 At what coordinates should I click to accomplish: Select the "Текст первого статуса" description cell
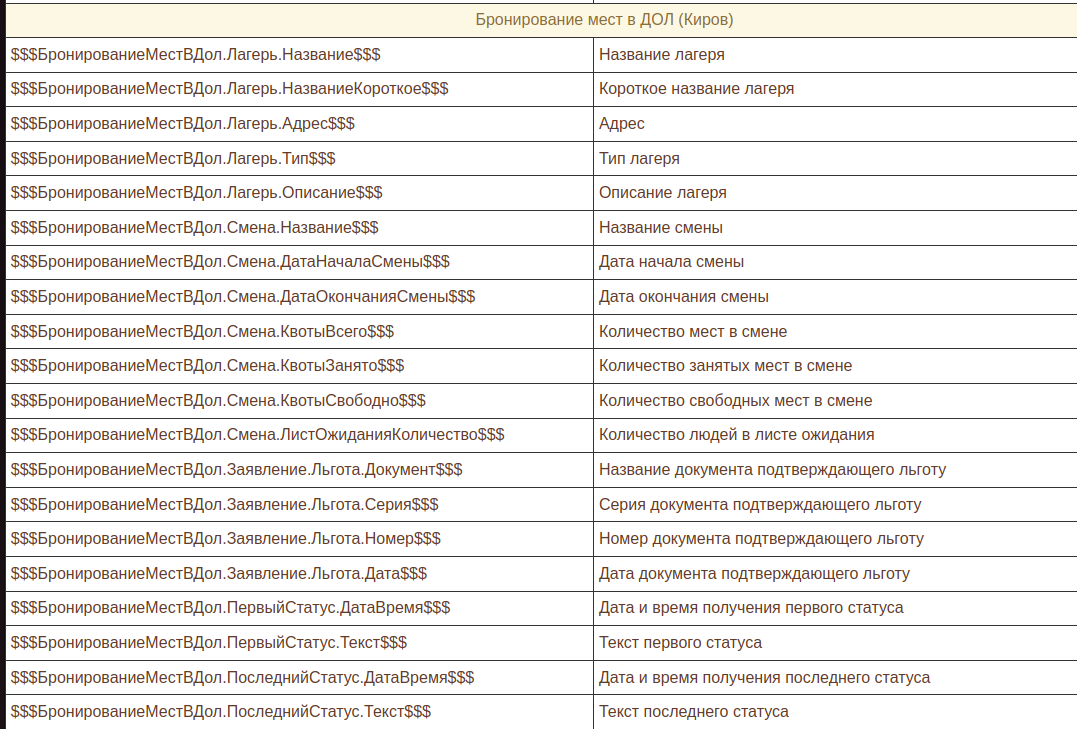point(680,643)
